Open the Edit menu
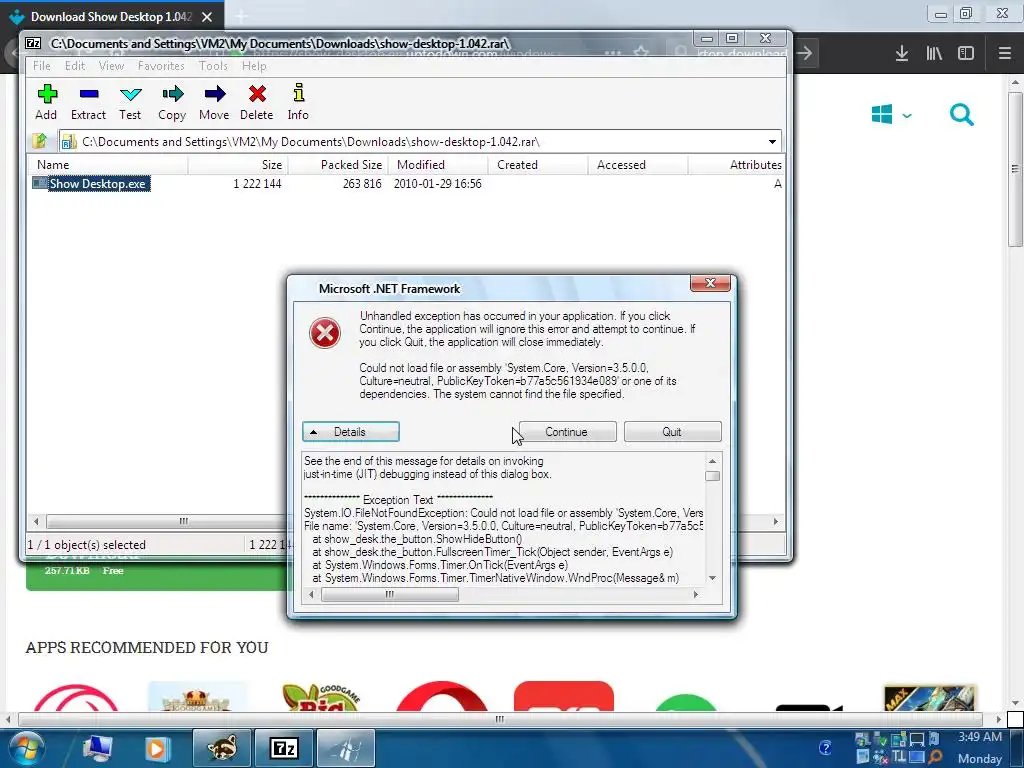This screenshot has width=1024, height=768. [x=75, y=66]
